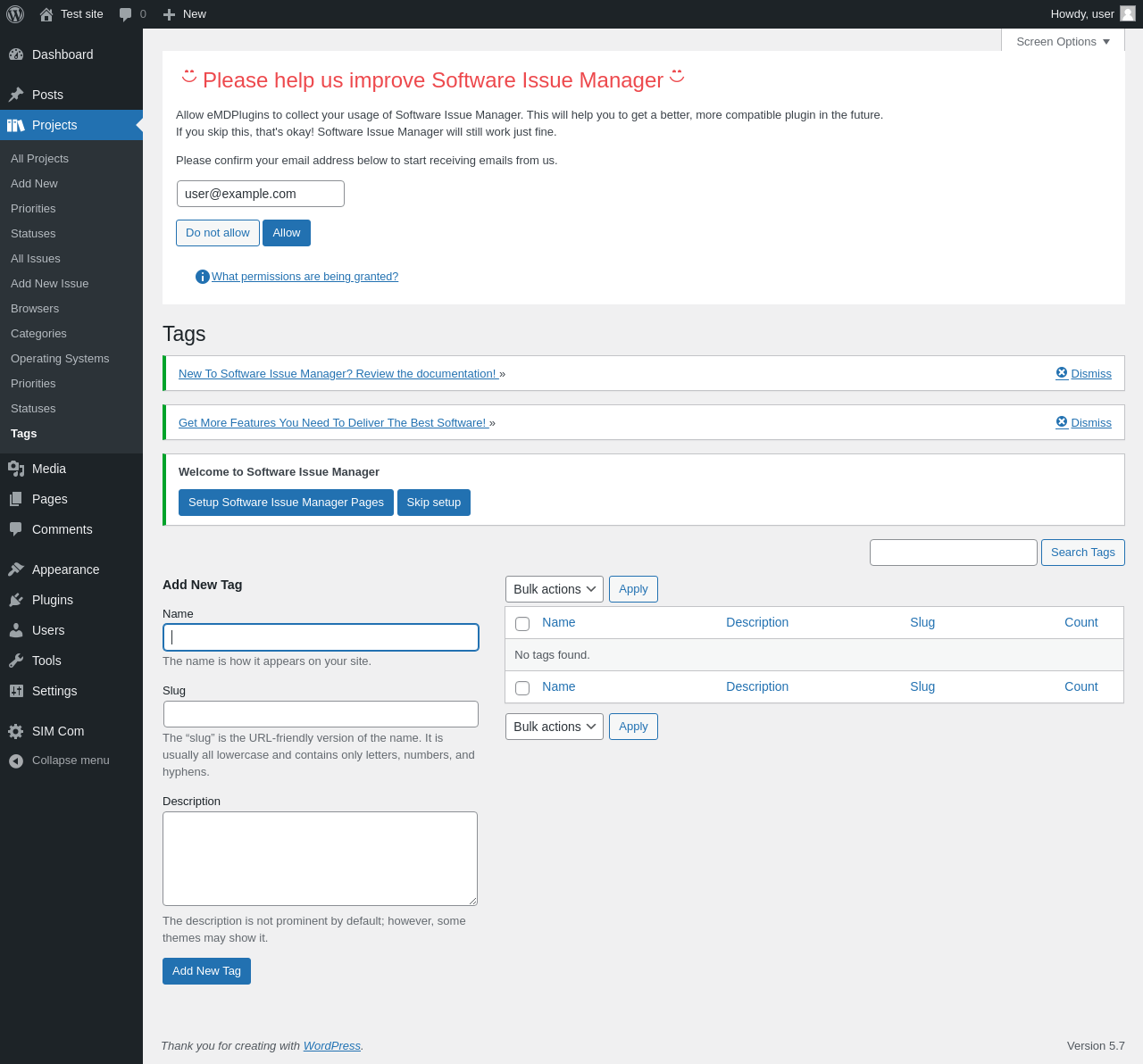
Task: Select the Tags submenu item
Action: [24, 433]
